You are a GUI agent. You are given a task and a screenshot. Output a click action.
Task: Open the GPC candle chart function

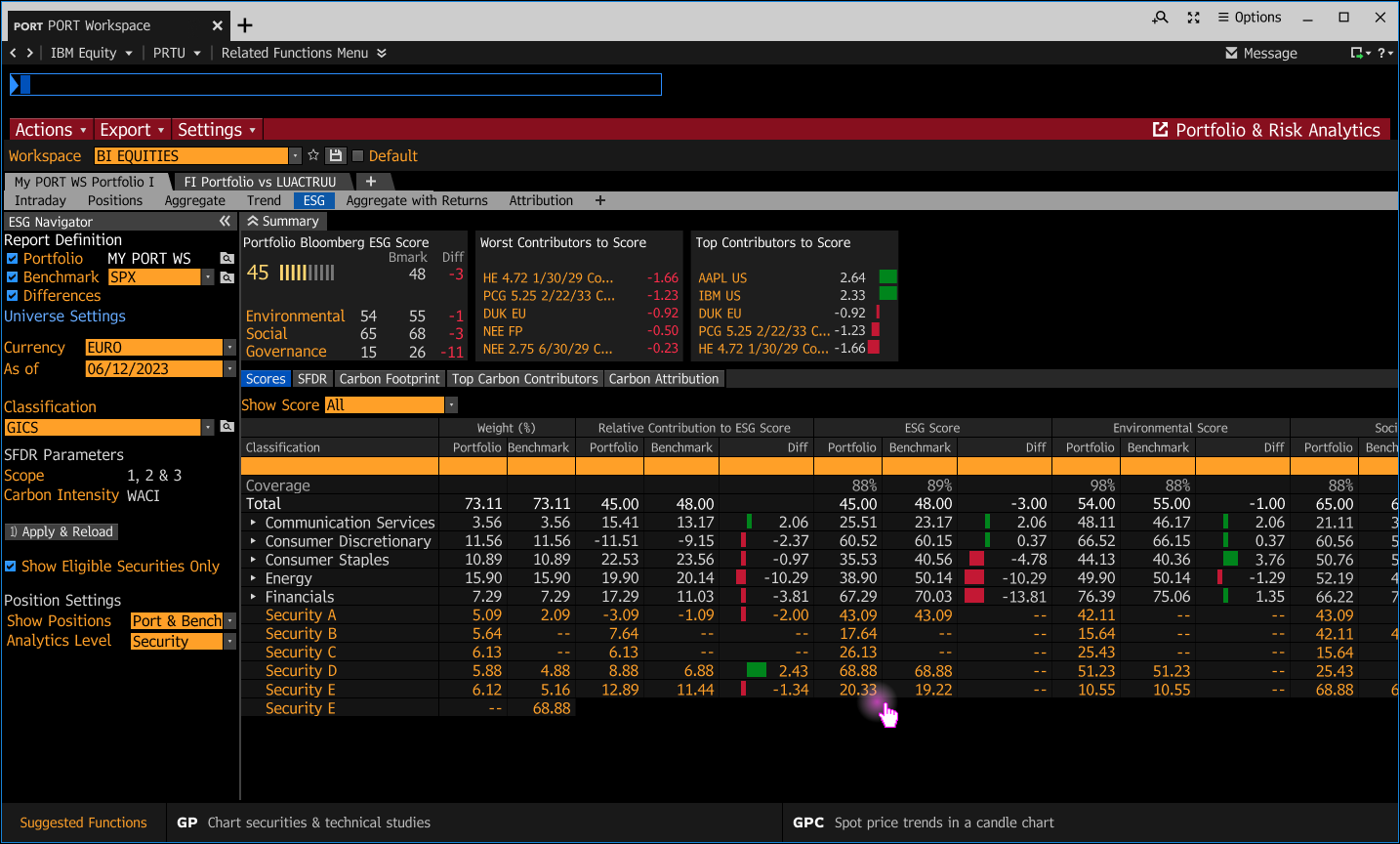tap(924, 823)
